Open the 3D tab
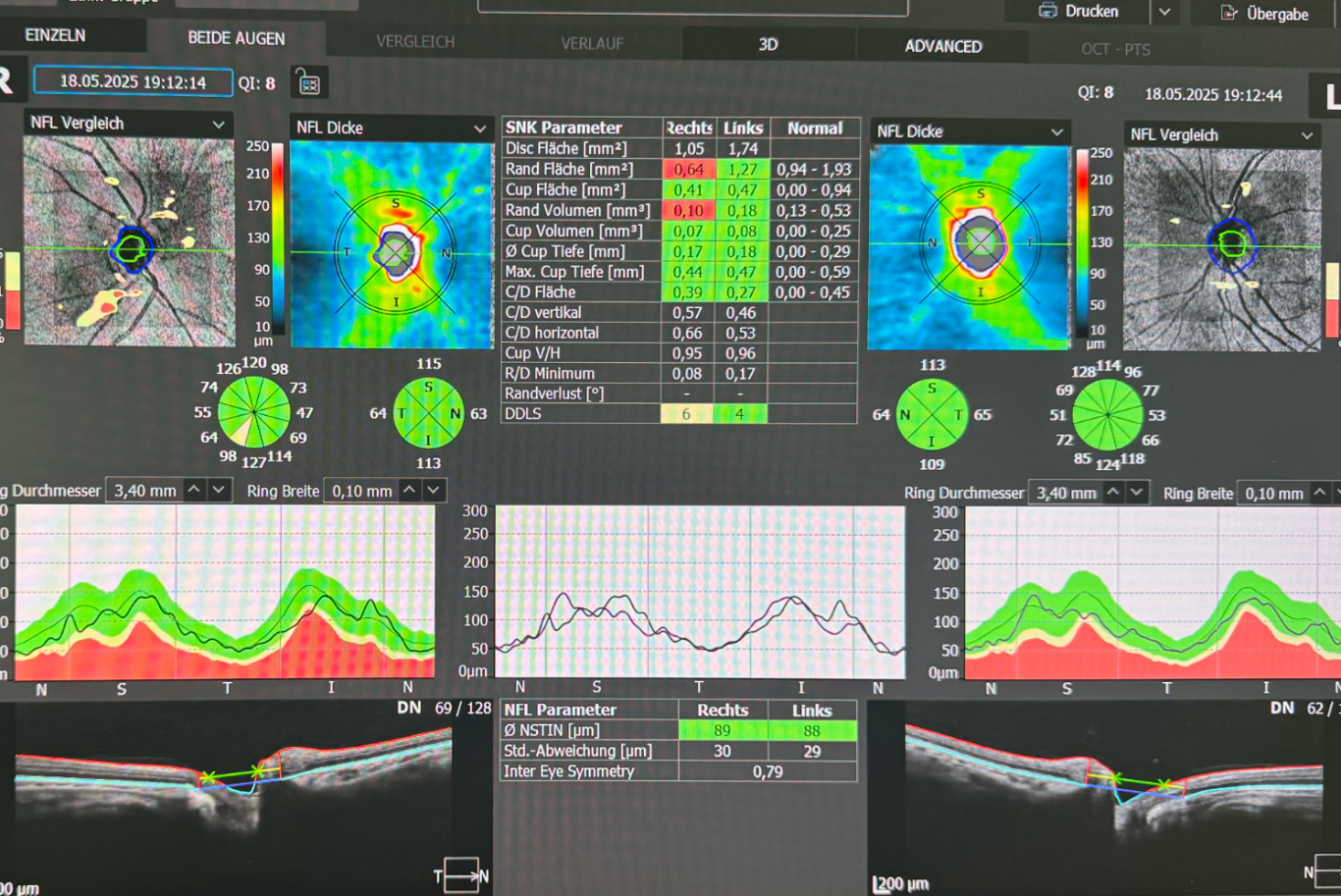Image resolution: width=1341 pixels, height=896 pixels. pyautogui.click(x=768, y=44)
